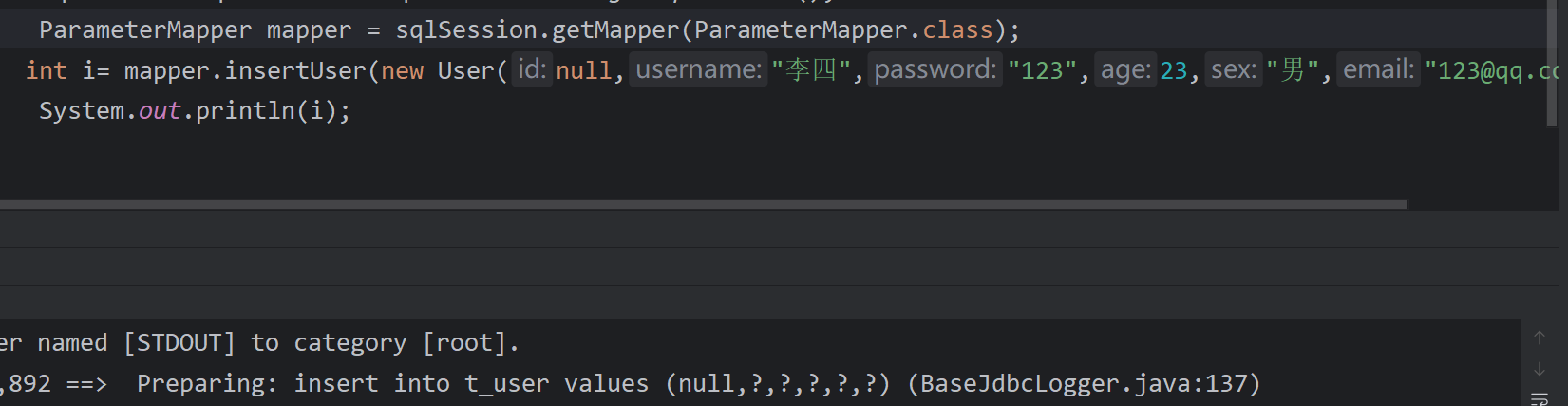Click the editor's horizontal scrollbar
Image resolution: width=1568 pixels, height=406 pixels.
[x=703, y=204]
